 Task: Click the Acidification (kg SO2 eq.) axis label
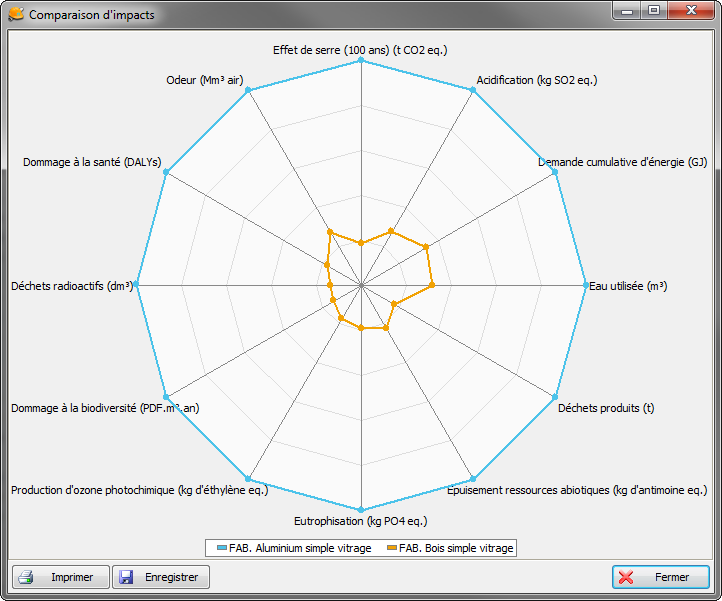pos(537,80)
